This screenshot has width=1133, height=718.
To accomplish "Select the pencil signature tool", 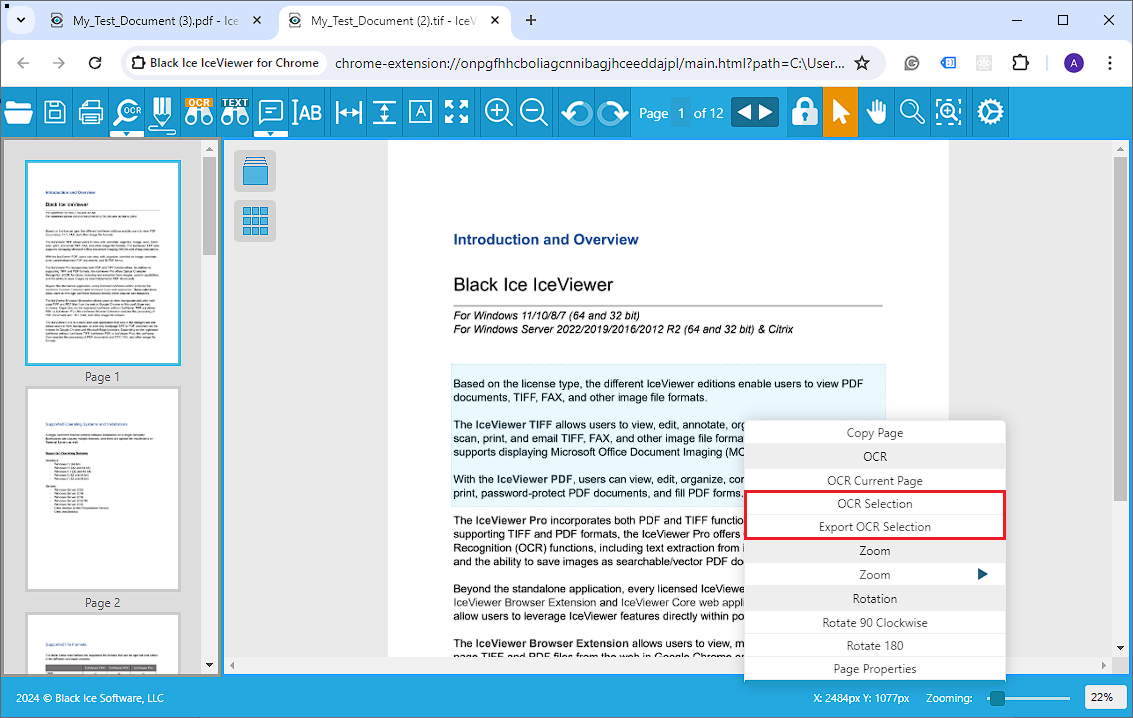I will (163, 113).
